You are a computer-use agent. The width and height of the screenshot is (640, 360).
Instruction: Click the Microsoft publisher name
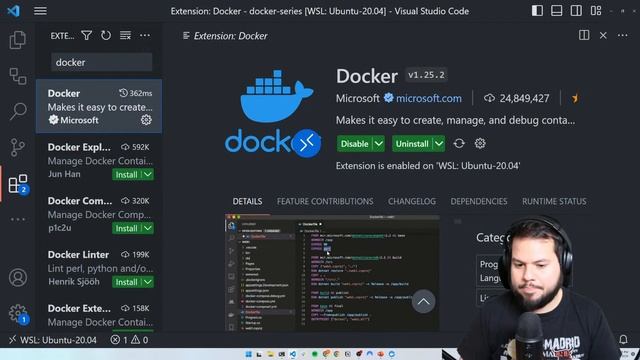[358, 98]
